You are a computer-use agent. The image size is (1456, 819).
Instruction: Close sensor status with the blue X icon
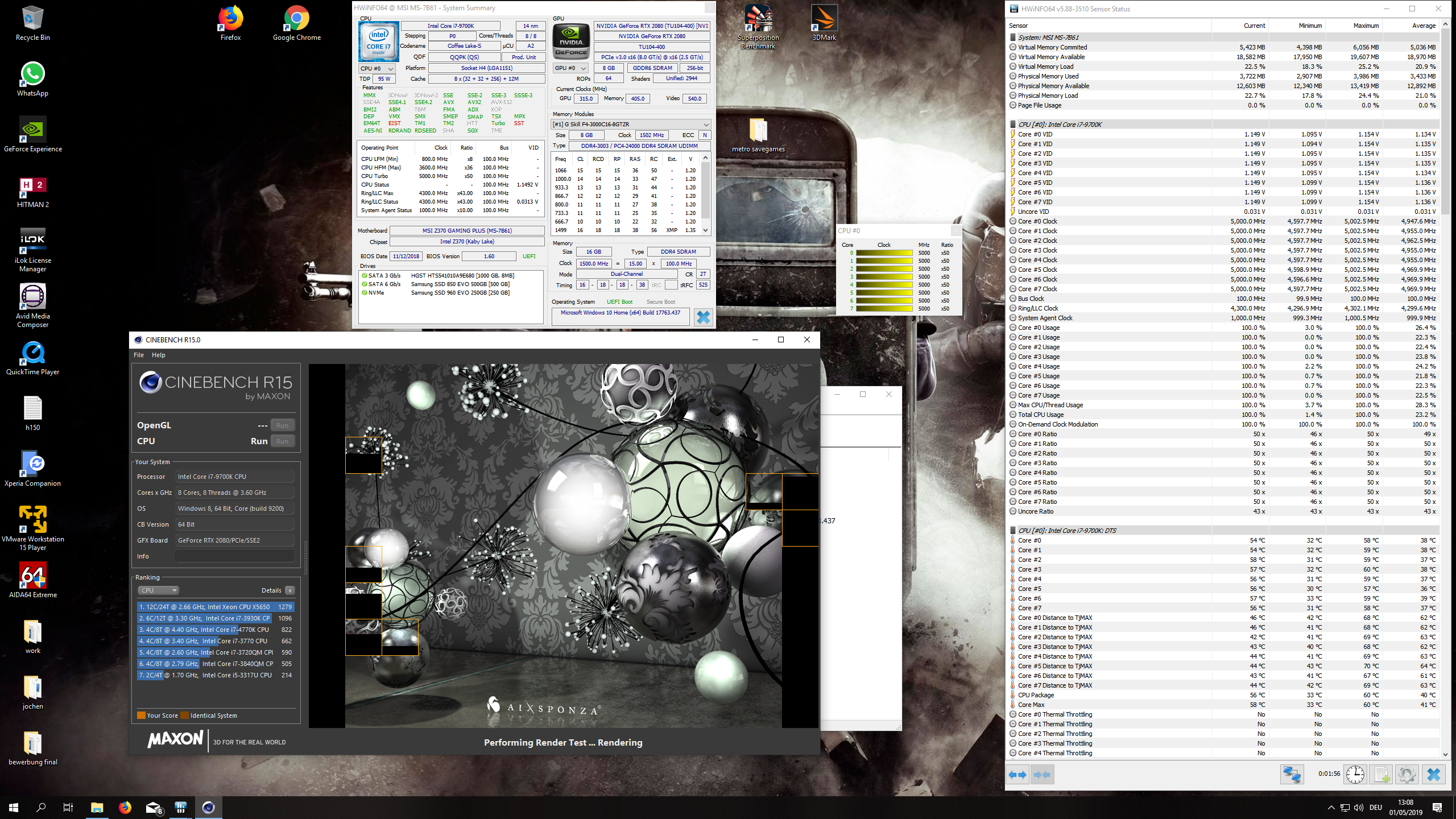(1434, 775)
